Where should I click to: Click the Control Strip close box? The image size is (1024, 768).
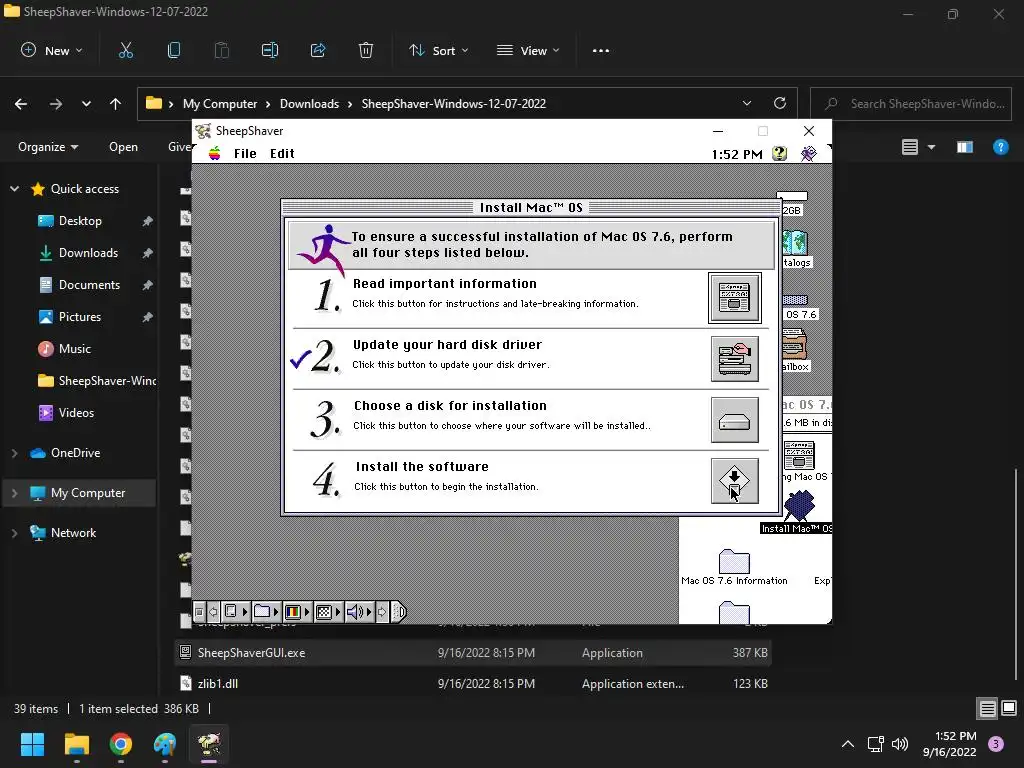[199, 612]
